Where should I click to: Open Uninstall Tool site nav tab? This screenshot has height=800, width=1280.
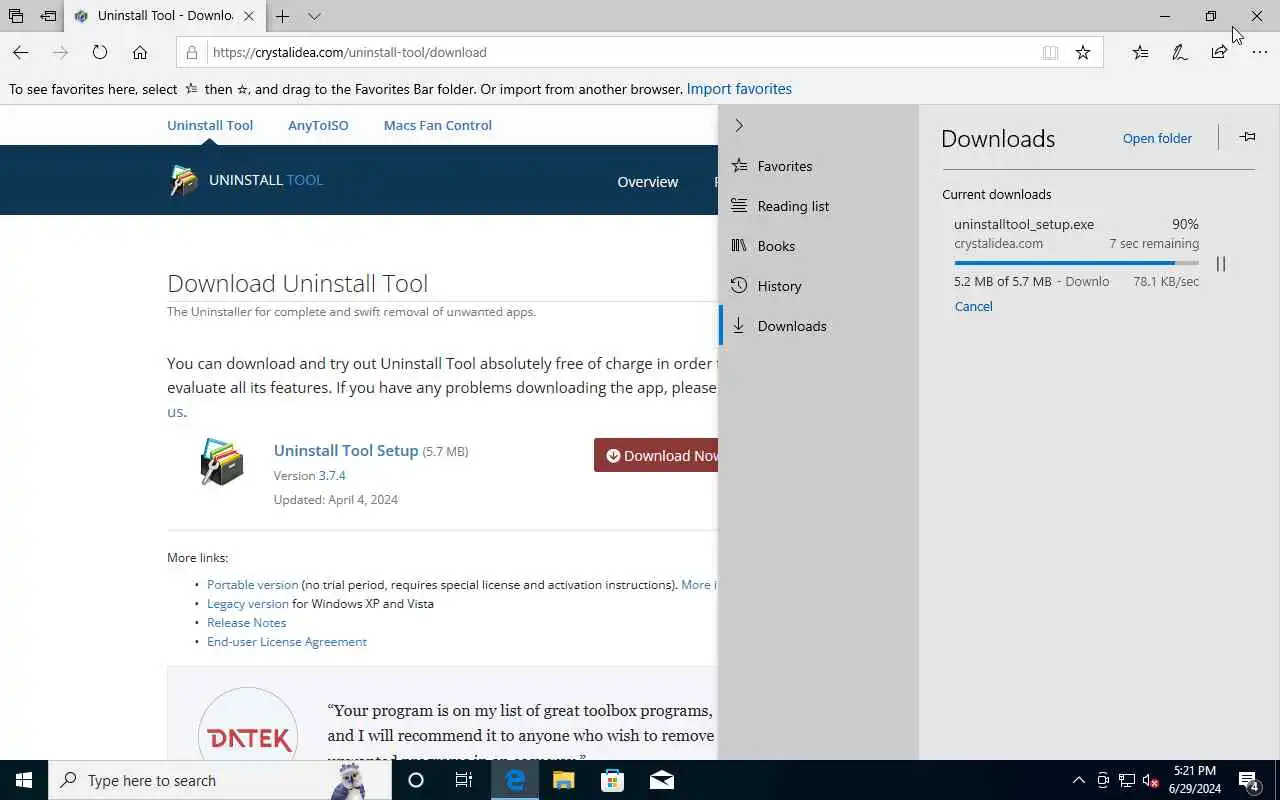(210, 125)
